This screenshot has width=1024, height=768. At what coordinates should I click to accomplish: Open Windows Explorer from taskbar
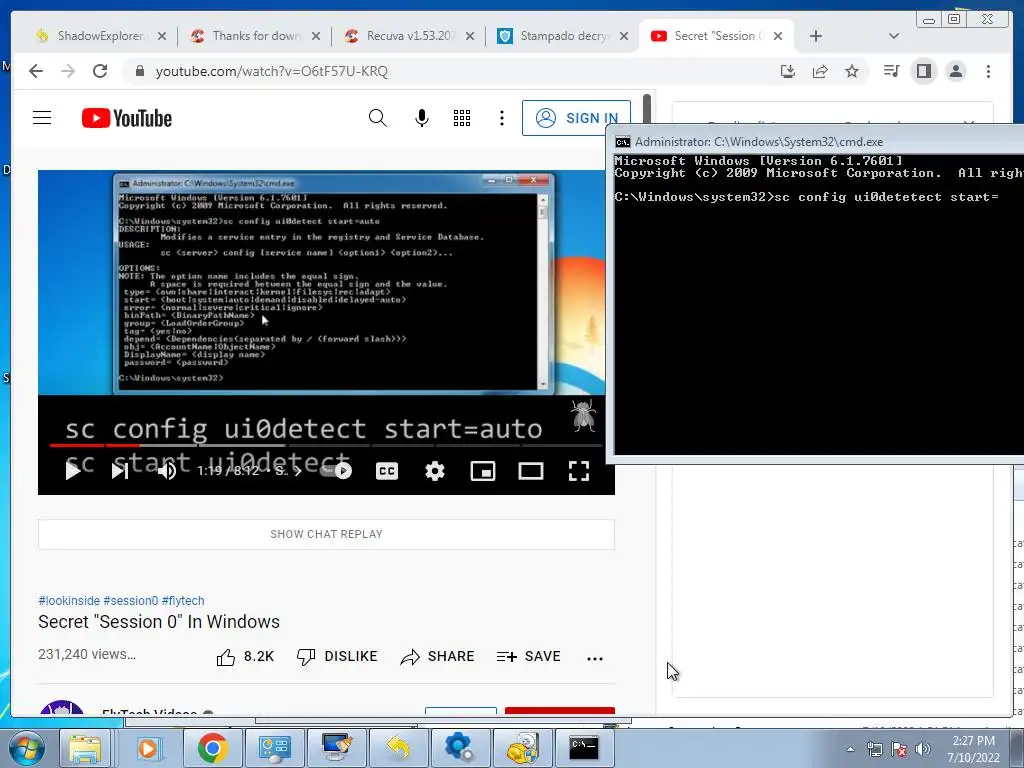(x=85, y=748)
